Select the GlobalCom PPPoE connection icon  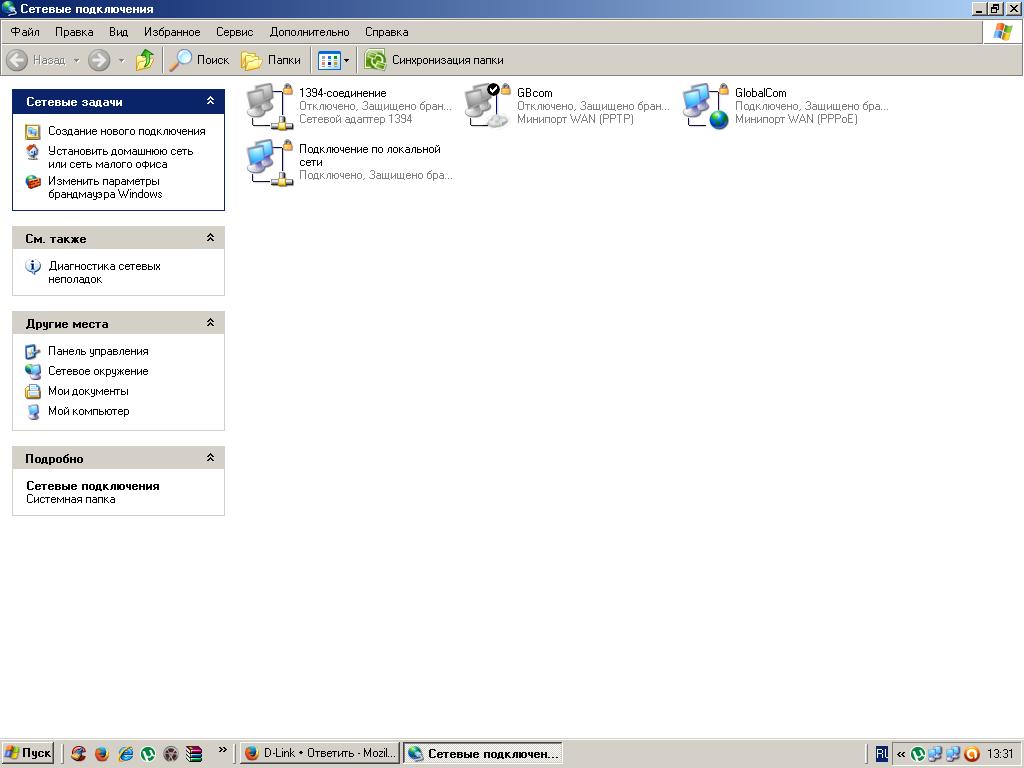point(705,106)
